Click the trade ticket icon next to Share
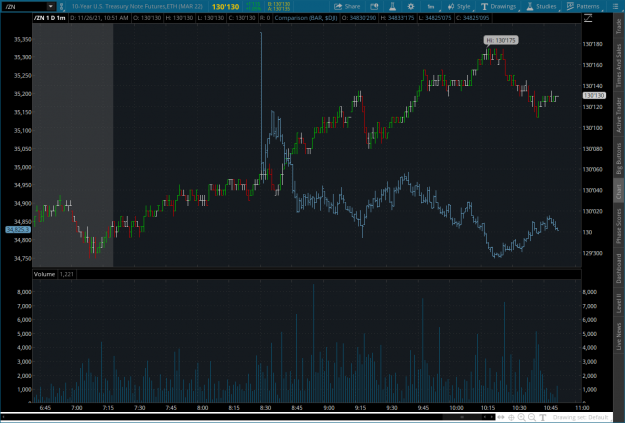The width and height of the screenshot is (625, 423). [374, 6]
